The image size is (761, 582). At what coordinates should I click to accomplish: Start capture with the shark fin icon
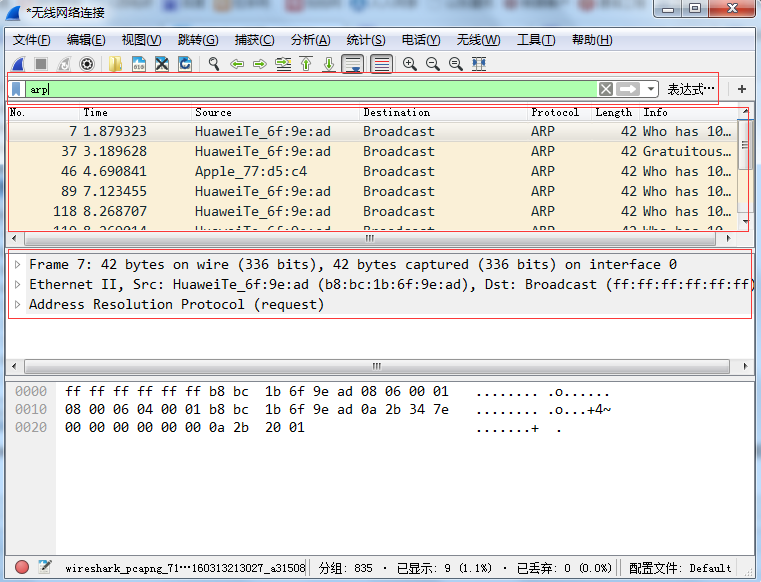click(18, 64)
